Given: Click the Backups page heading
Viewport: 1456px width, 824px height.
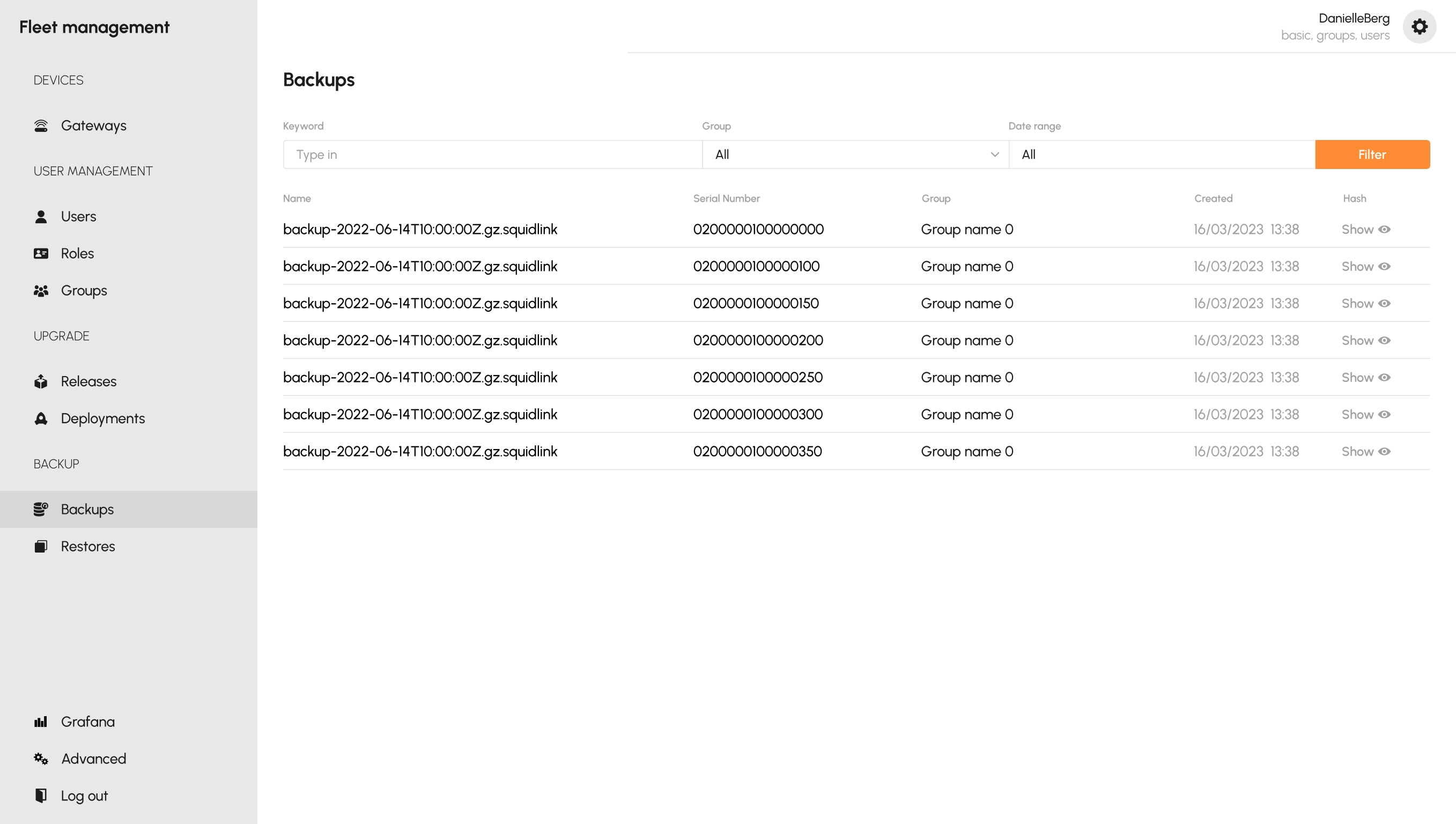Looking at the screenshot, I should (x=319, y=80).
